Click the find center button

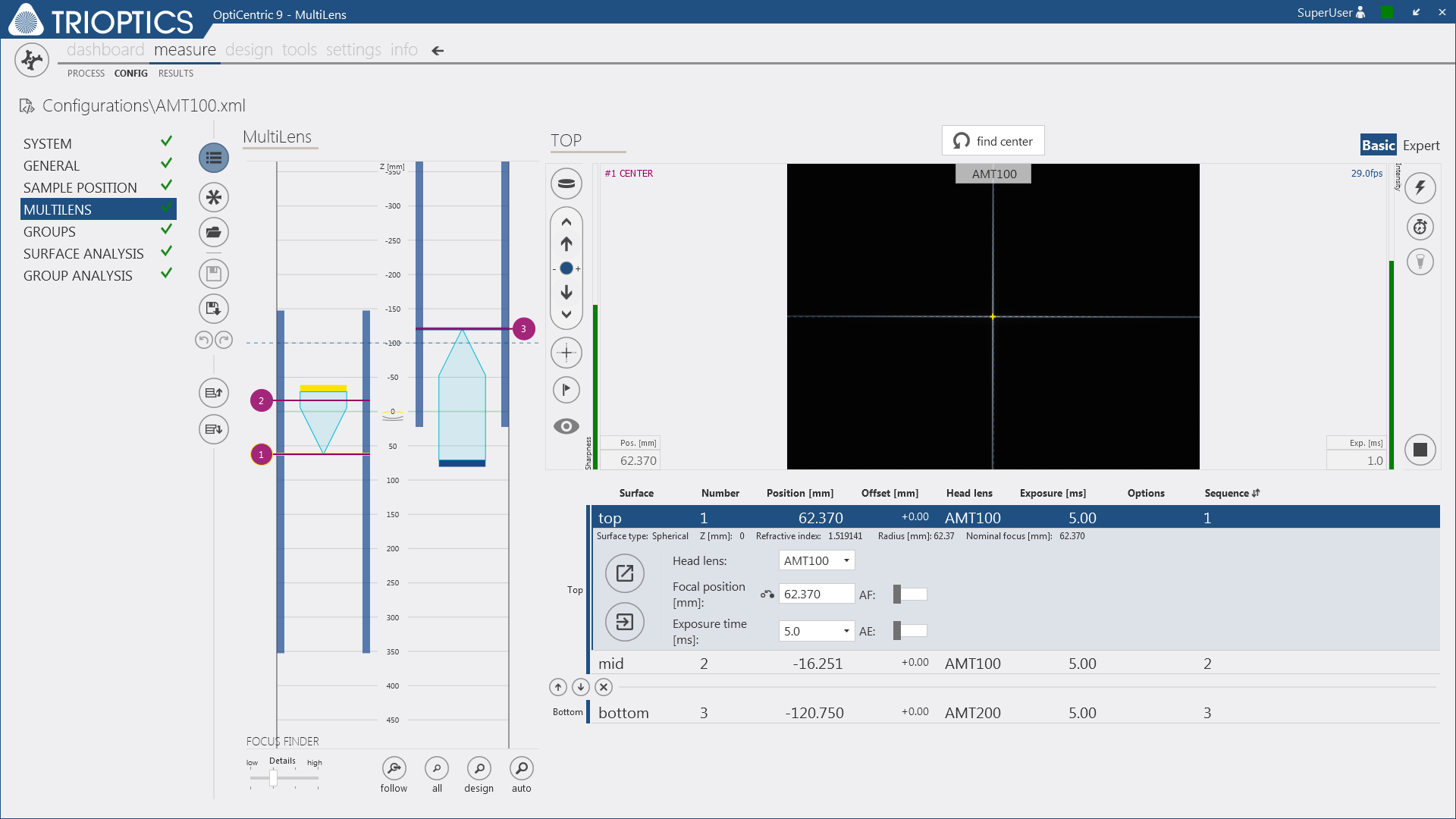pos(993,140)
